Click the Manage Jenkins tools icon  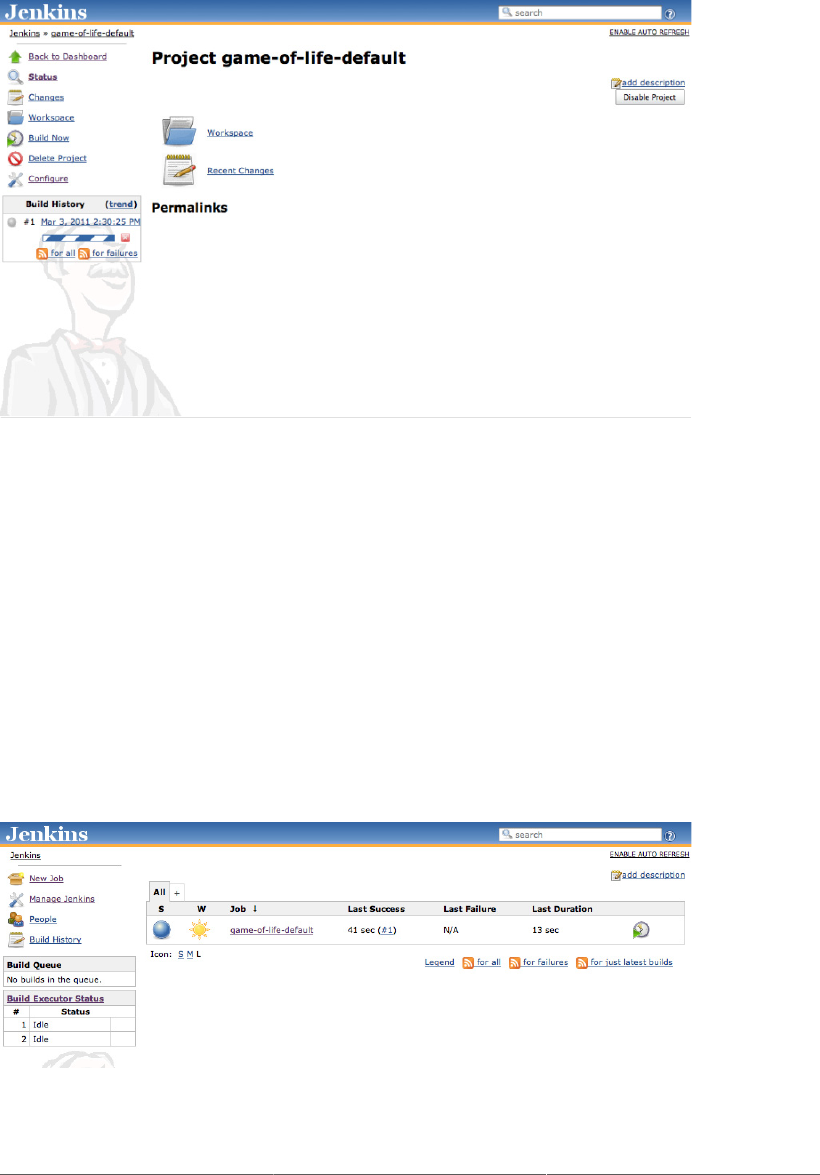16,899
